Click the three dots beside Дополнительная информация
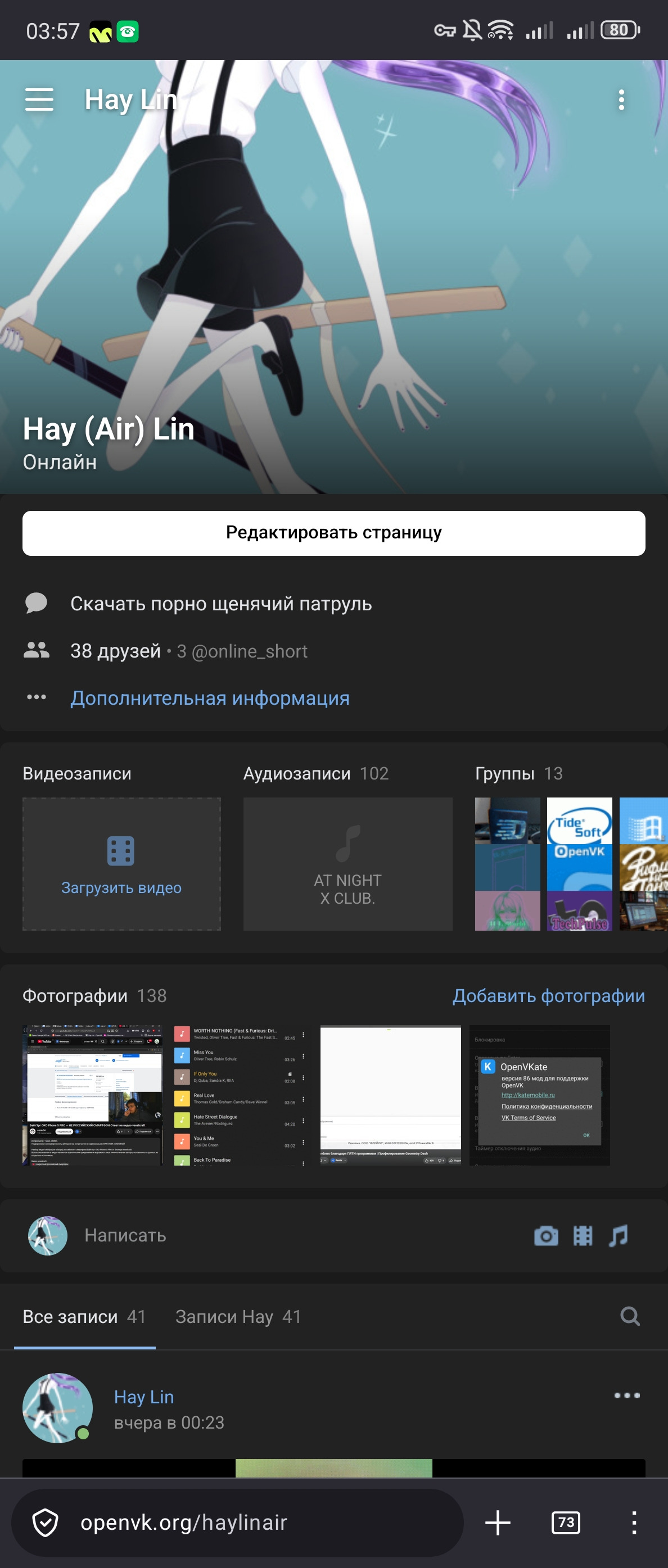The height and width of the screenshot is (1568, 668). point(37,697)
